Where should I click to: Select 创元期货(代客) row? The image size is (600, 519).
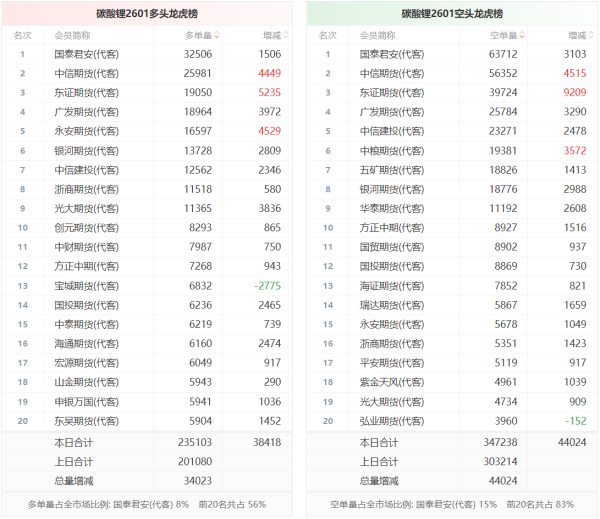(147, 228)
